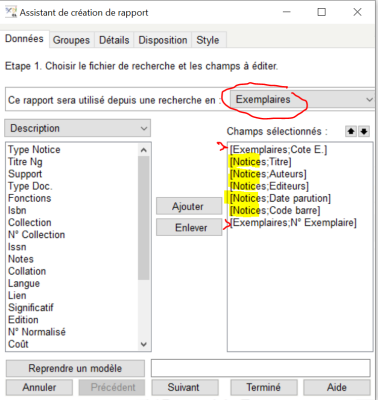Move selected field down with arrow icon
This screenshot has width=378, height=400.
point(364,131)
